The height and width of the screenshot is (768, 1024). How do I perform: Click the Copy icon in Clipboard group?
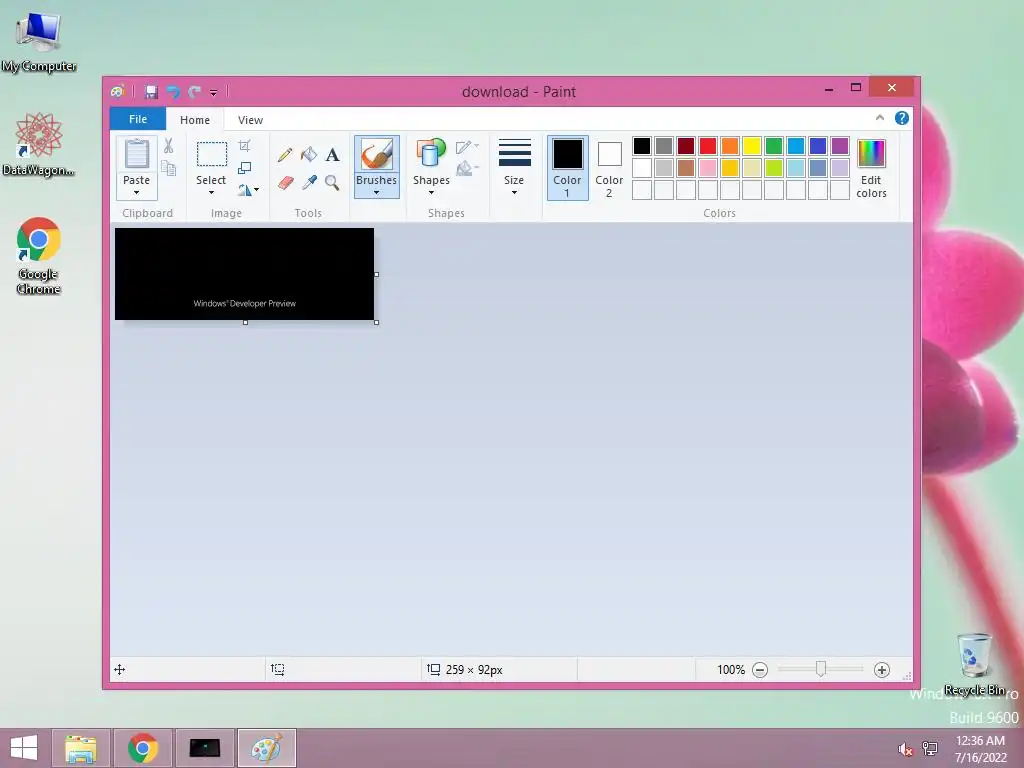point(168,169)
